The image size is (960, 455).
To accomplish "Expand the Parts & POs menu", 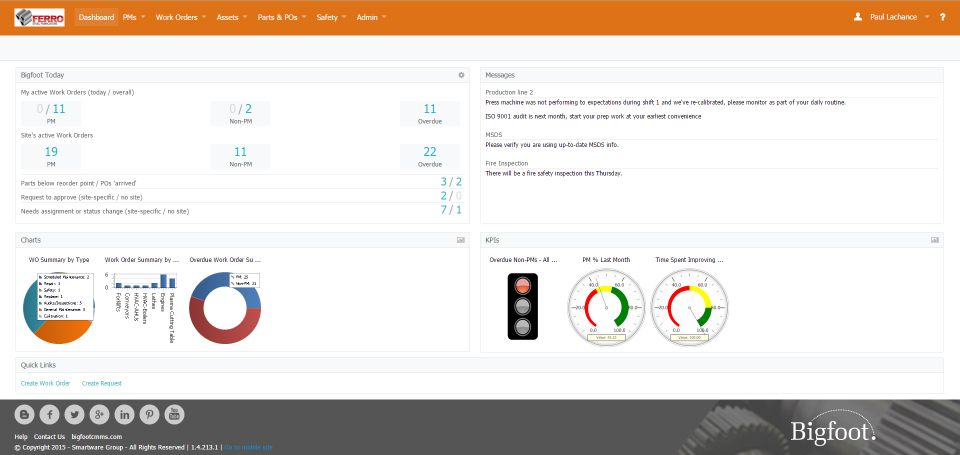I will tap(282, 17).
